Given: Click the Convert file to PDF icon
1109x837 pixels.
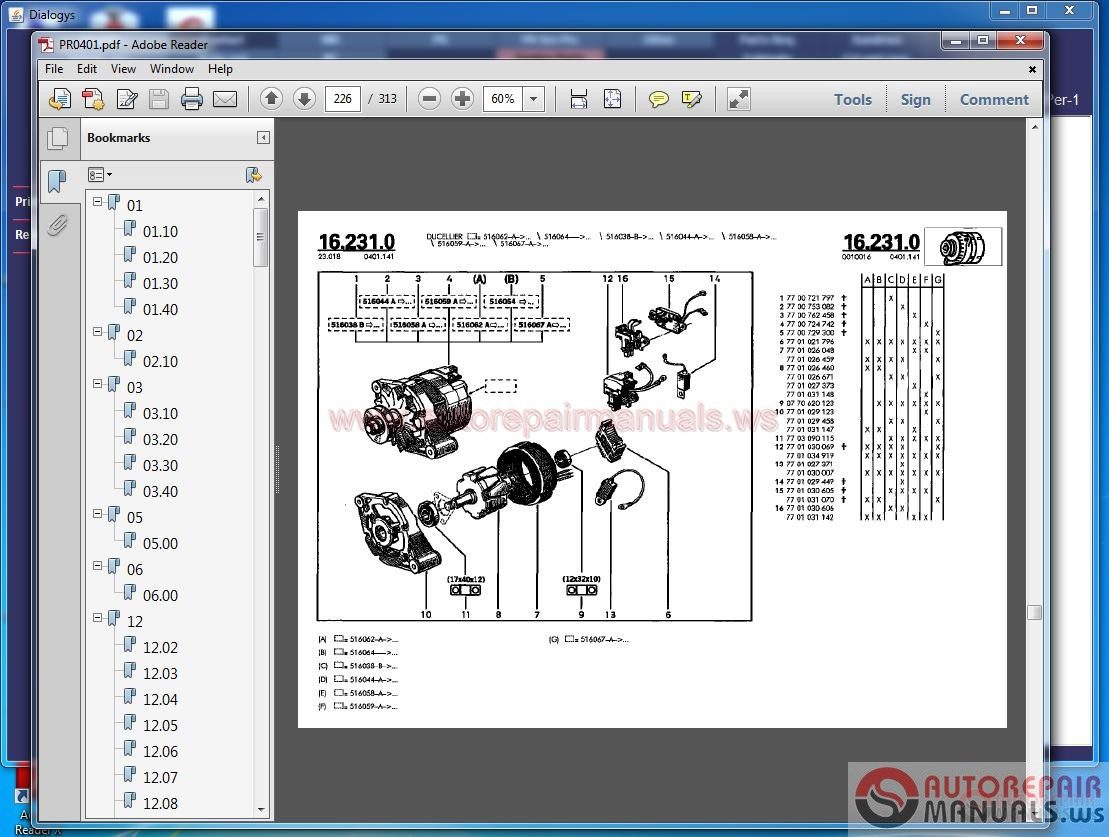Looking at the screenshot, I should coord(93,99).
